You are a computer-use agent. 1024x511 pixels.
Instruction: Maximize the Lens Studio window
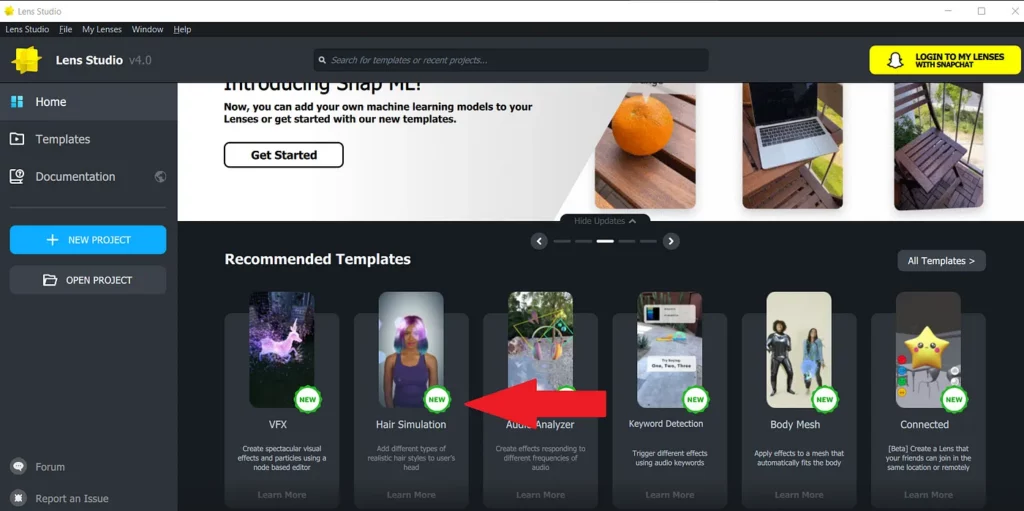[x=981, y=11]
